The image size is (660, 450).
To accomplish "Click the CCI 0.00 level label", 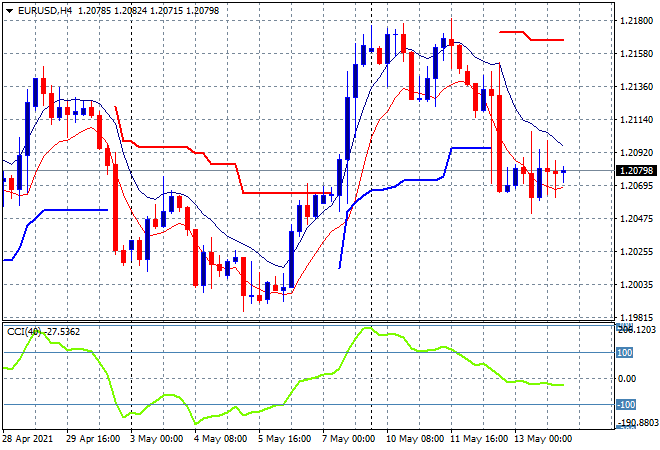I will coord(627,379).
